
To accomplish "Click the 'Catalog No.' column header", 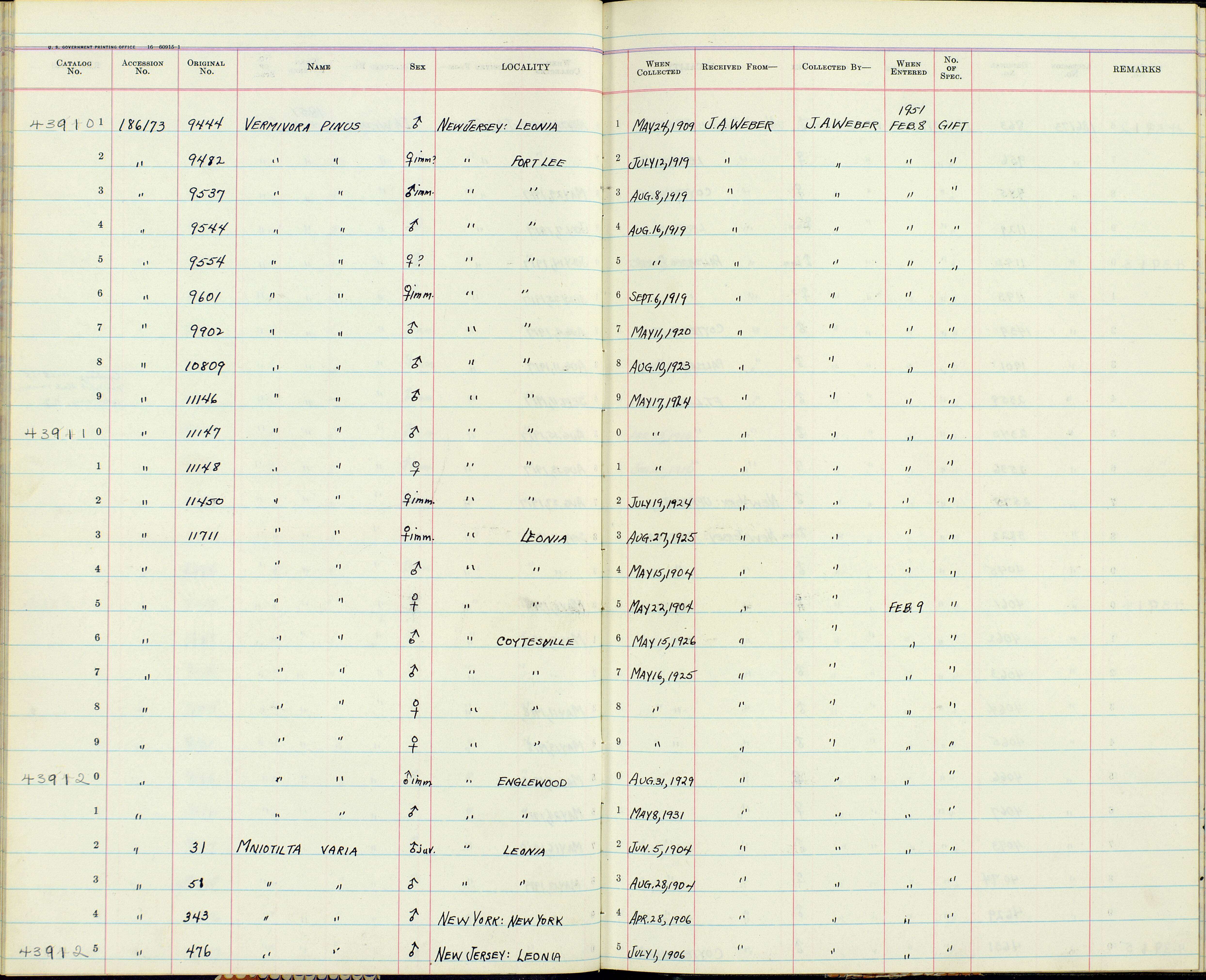I will (x=74, y=67).
